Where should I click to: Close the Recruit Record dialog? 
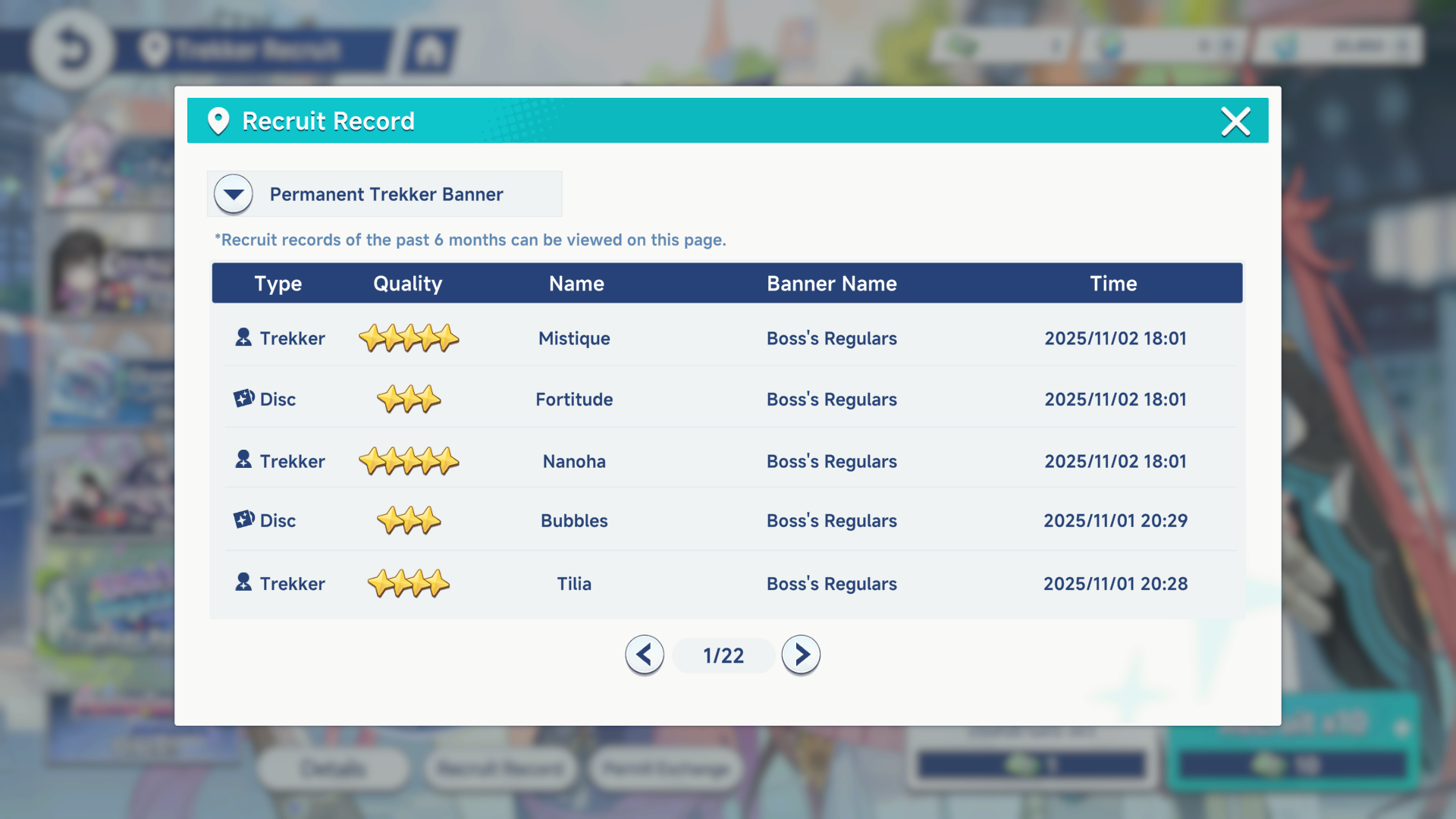coord(1235,121)
